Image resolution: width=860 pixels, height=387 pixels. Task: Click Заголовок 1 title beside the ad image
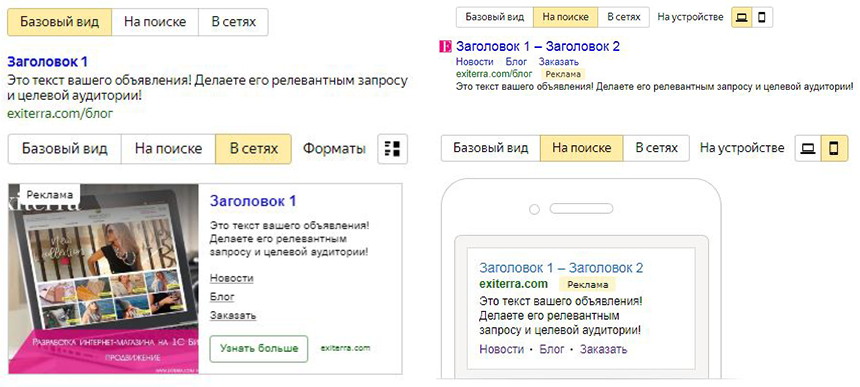tap(253, 201)
